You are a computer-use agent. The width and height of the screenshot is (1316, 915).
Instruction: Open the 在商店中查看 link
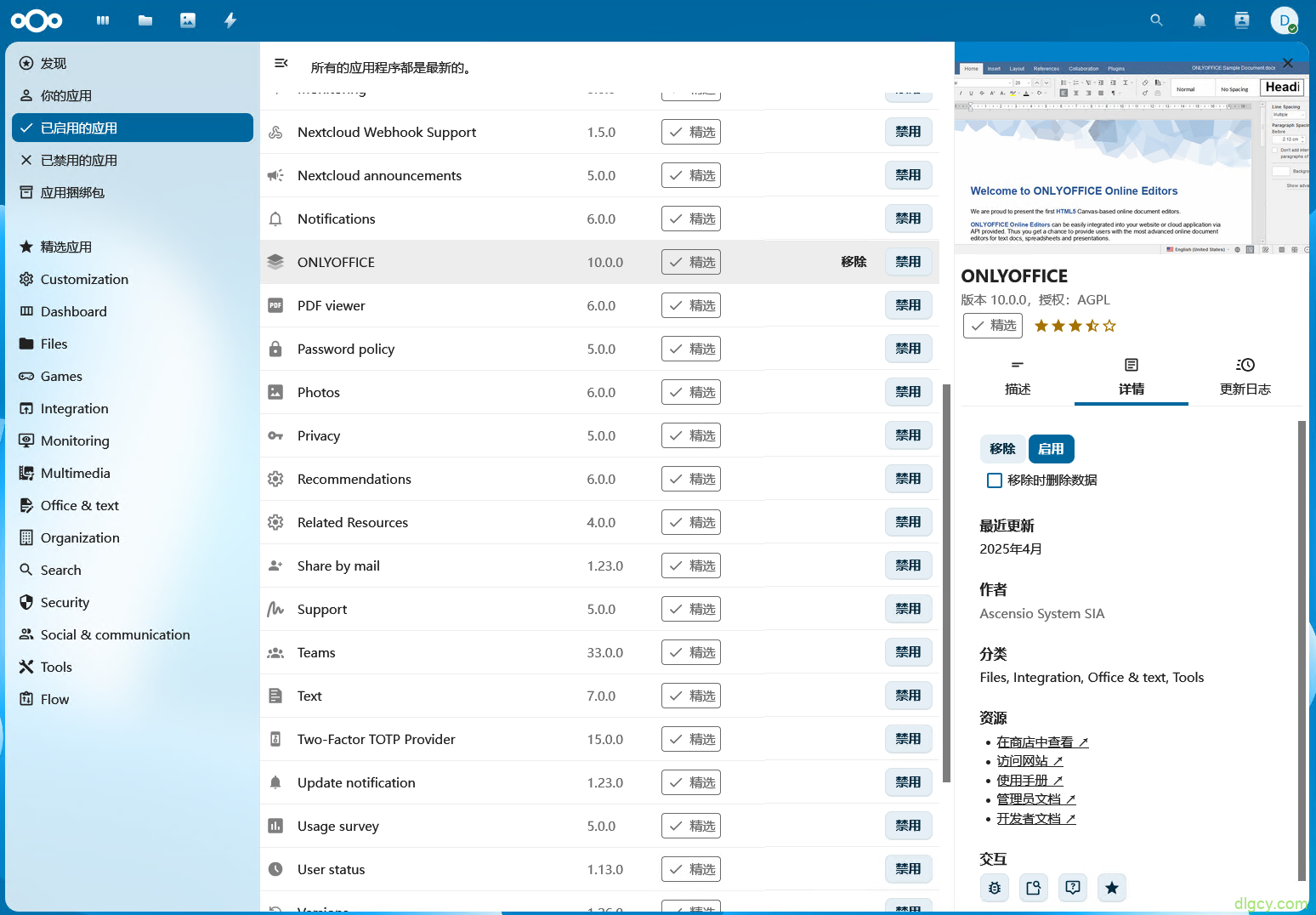[1042, 742]
